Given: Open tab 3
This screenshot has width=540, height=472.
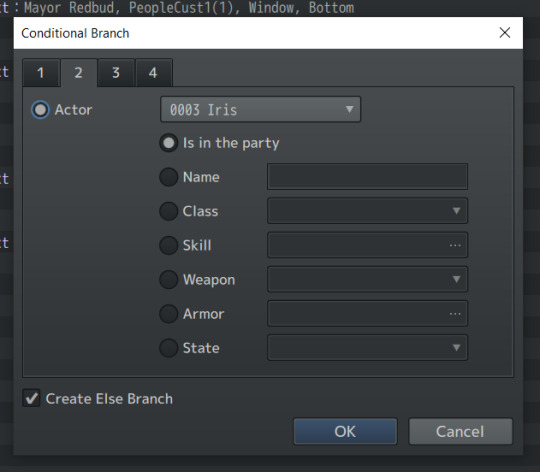Looking at the screenshot, I should point(116,73).
